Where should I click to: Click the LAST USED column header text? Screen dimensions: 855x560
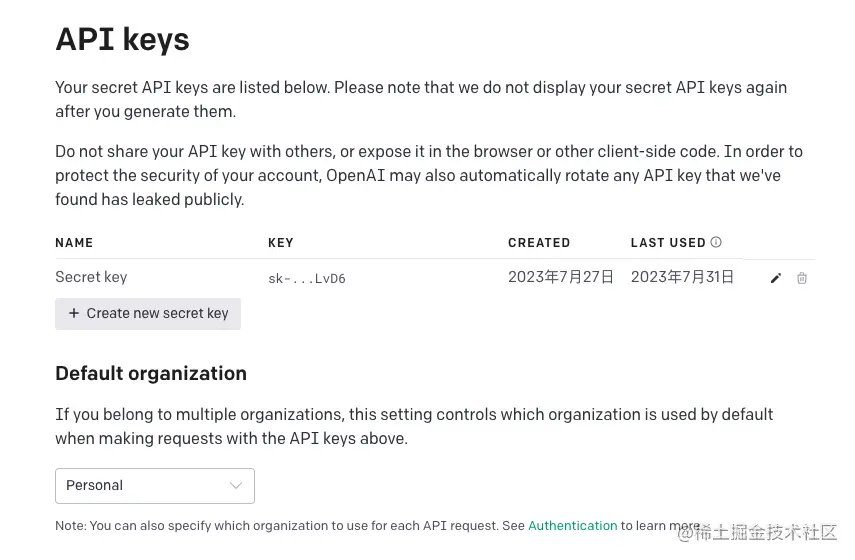tap(668, 243)
